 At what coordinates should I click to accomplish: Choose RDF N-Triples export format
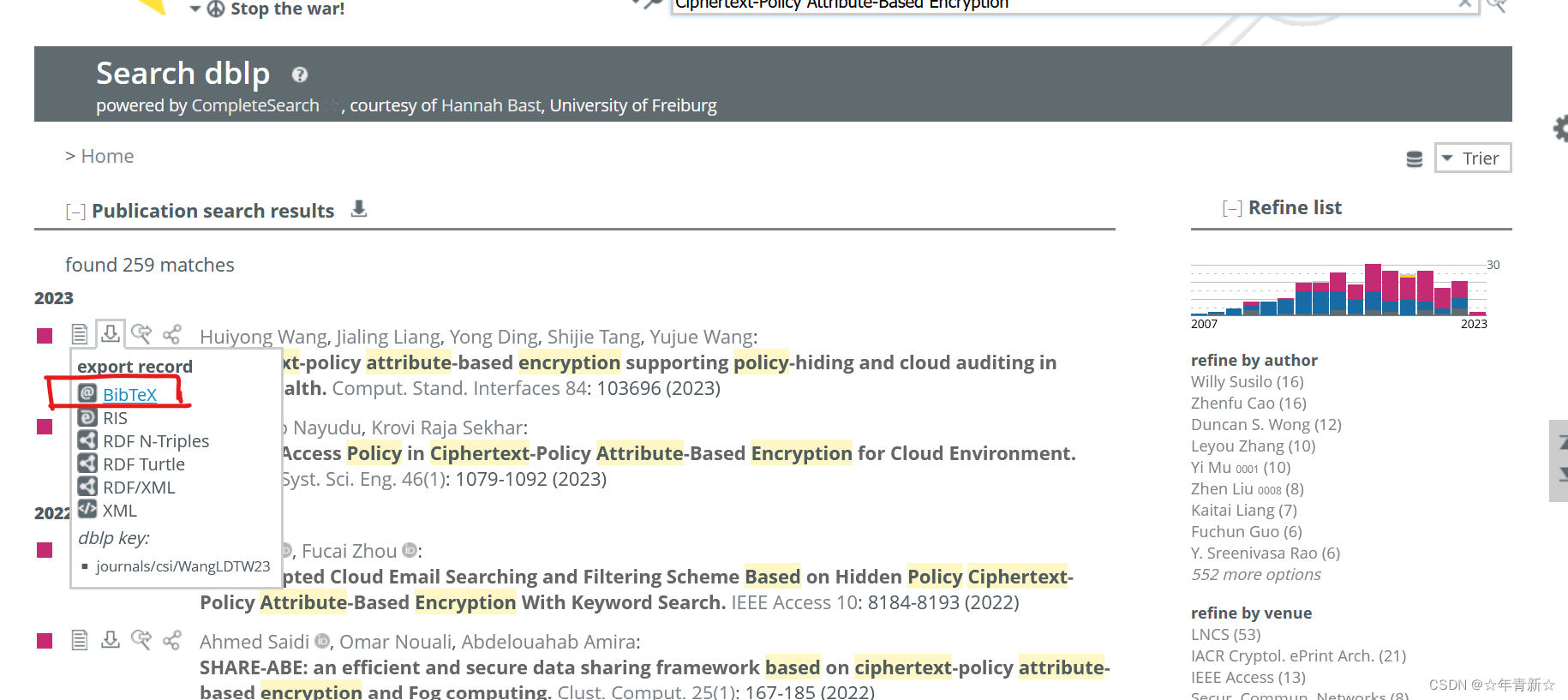click(x=156, y=441)
